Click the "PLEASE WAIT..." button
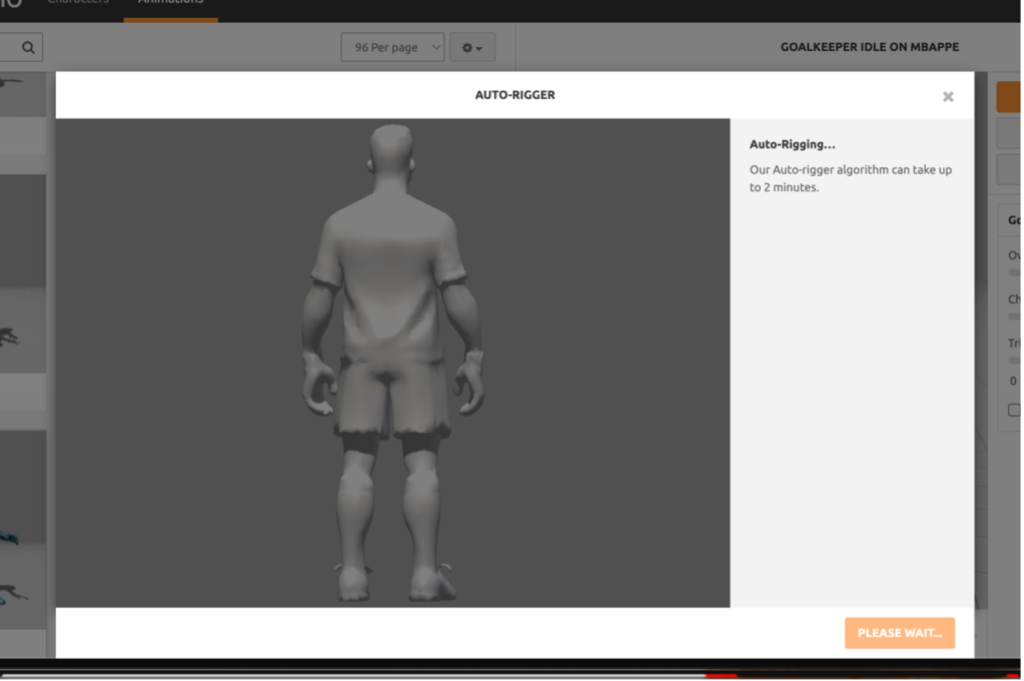Viewport: 1024px width, 681px height. pyautogui.click(x=899, y=632)
